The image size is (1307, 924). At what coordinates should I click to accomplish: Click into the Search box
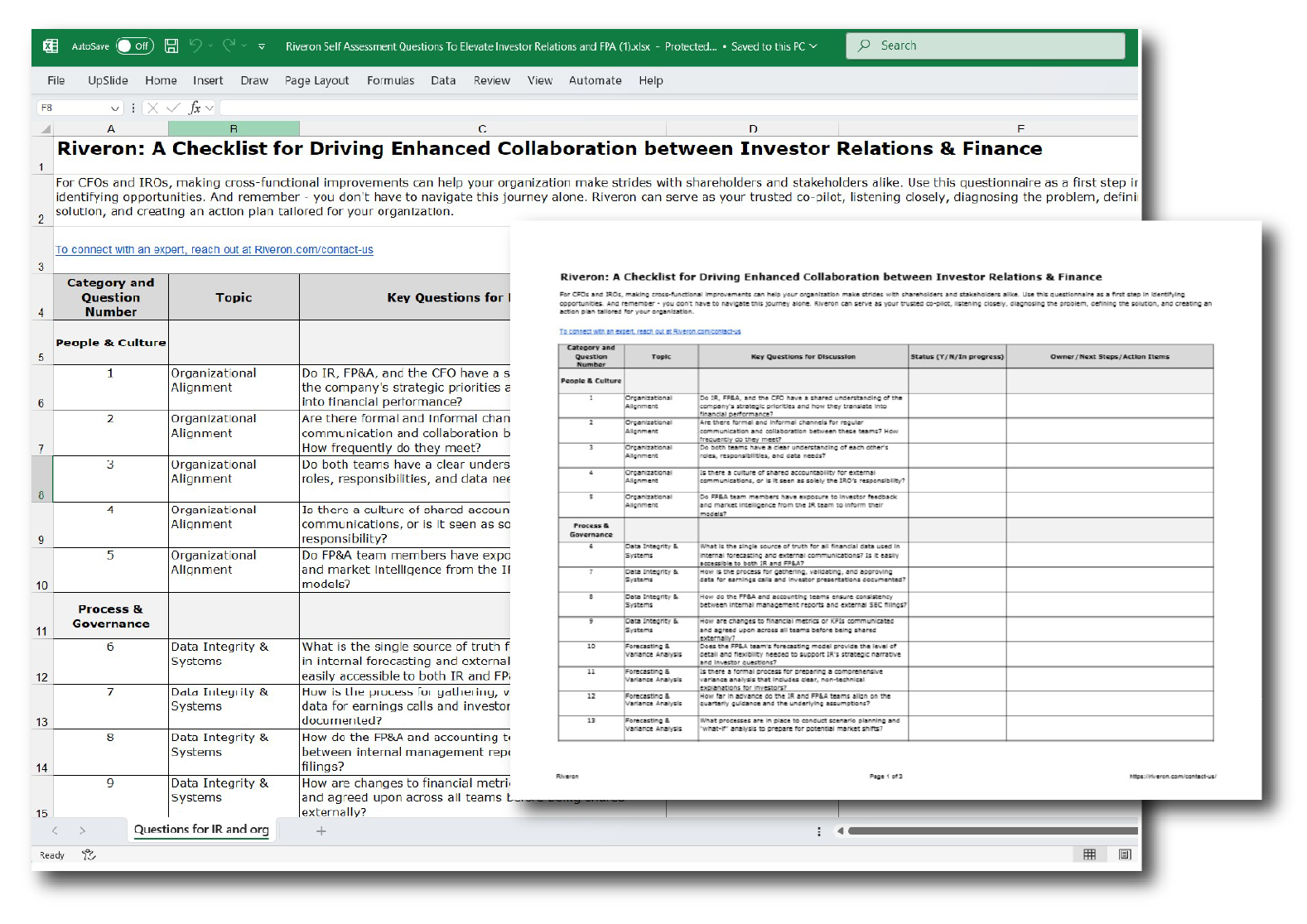[986, 46]
